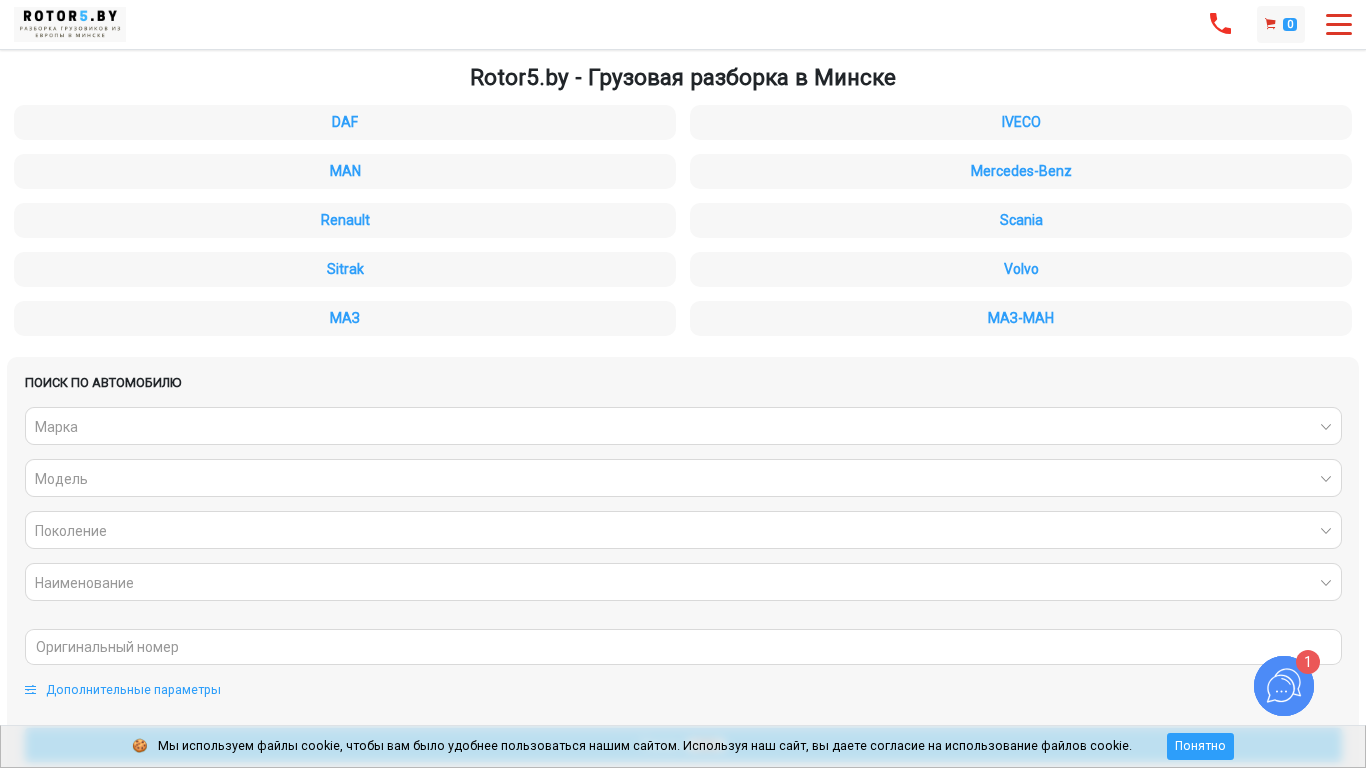Select the МАЗ-МАН brand
The image size is (1366, 768).
pos(1020,318)
